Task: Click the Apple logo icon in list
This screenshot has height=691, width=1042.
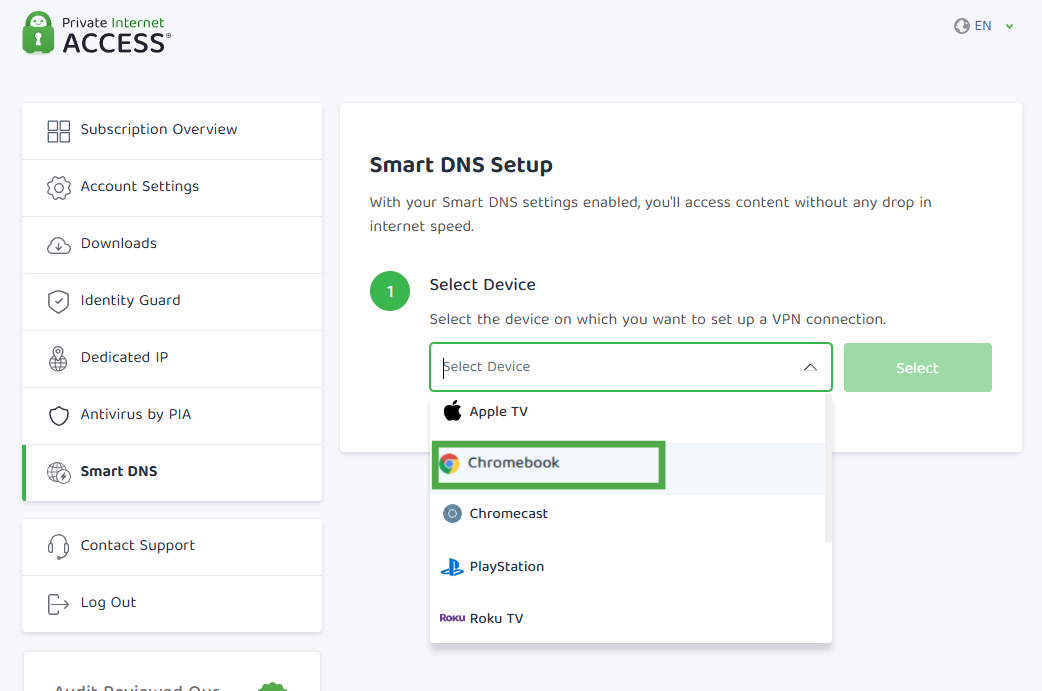Action: pos(453,411)
